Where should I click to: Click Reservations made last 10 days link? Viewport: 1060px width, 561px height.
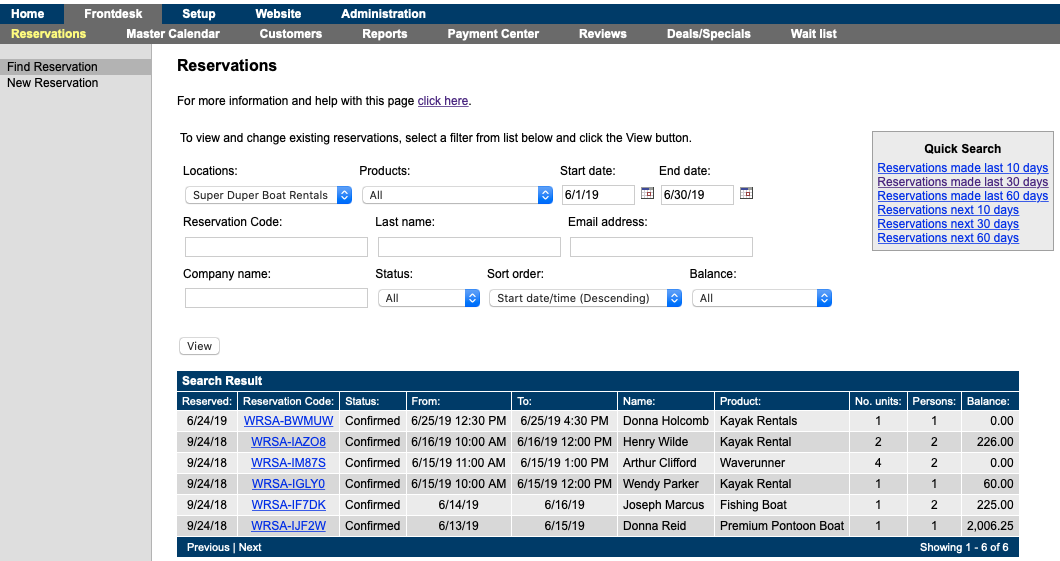pyautogui.click(x=962, y=168)
